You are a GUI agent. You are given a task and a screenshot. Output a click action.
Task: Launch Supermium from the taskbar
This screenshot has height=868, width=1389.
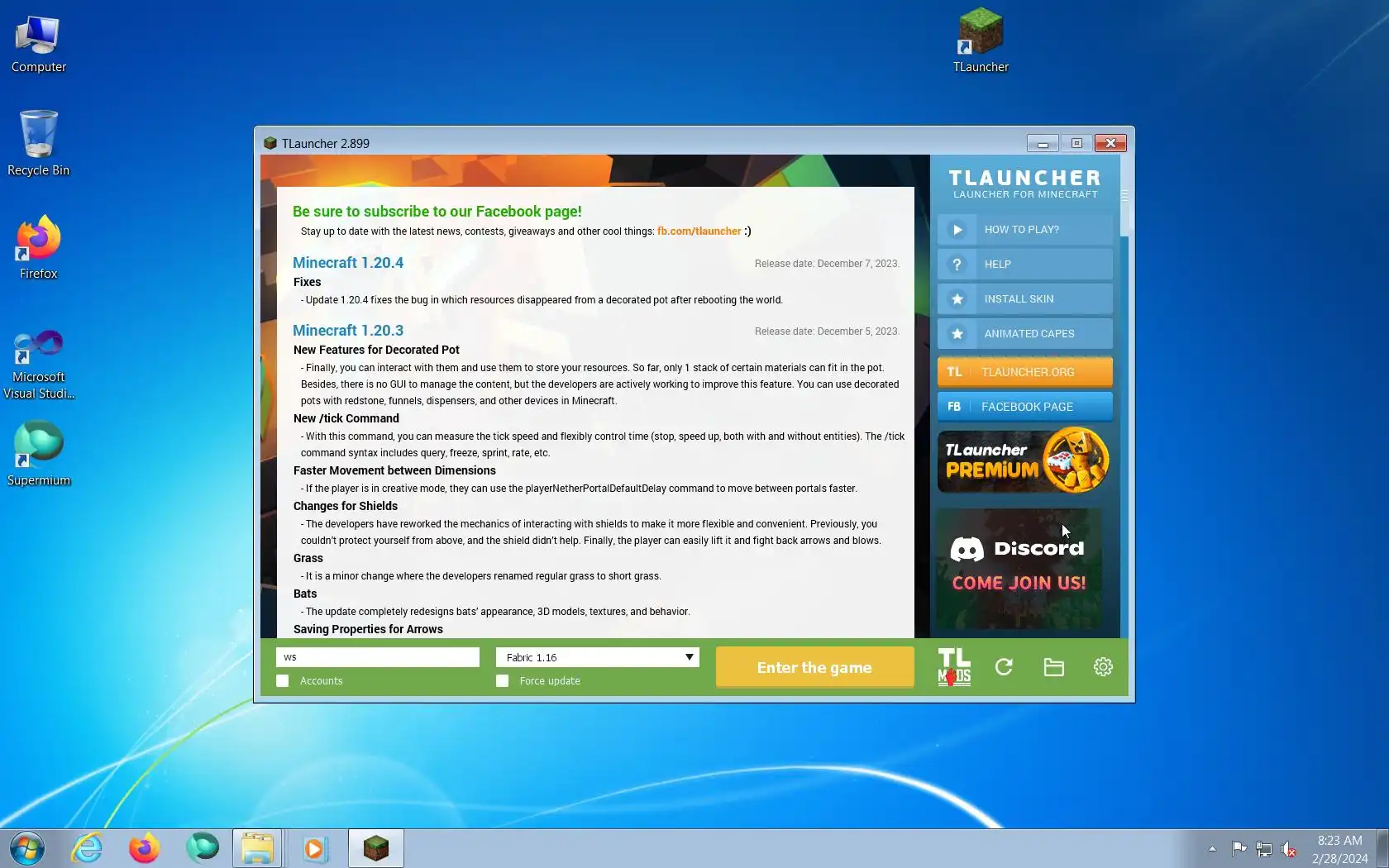[x=202, y=848]
